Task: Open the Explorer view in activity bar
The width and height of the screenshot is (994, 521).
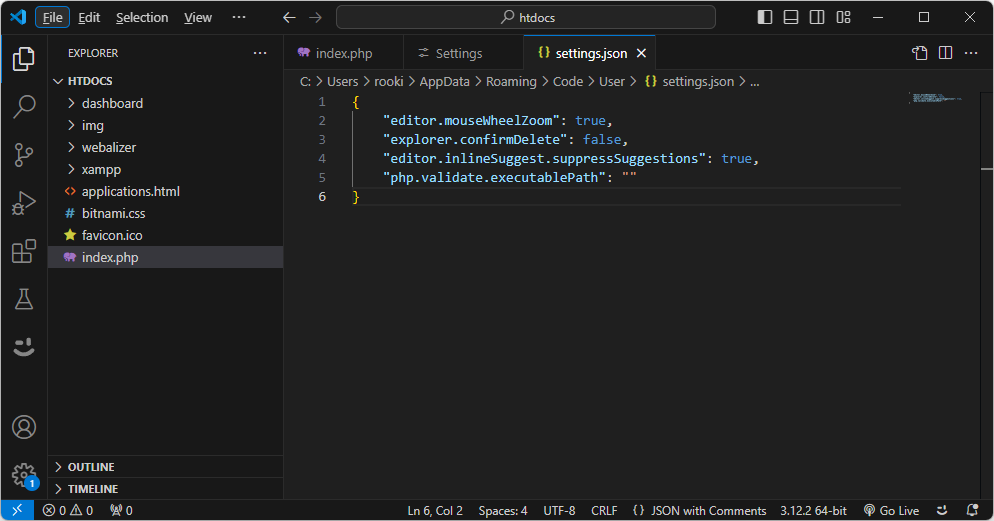Action: coord(23,59)
